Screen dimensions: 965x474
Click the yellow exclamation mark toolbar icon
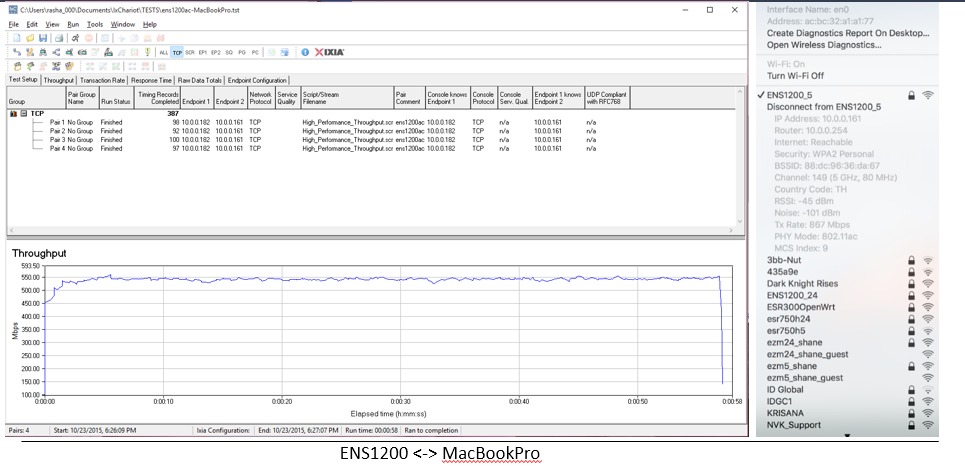tap(148, 52)
